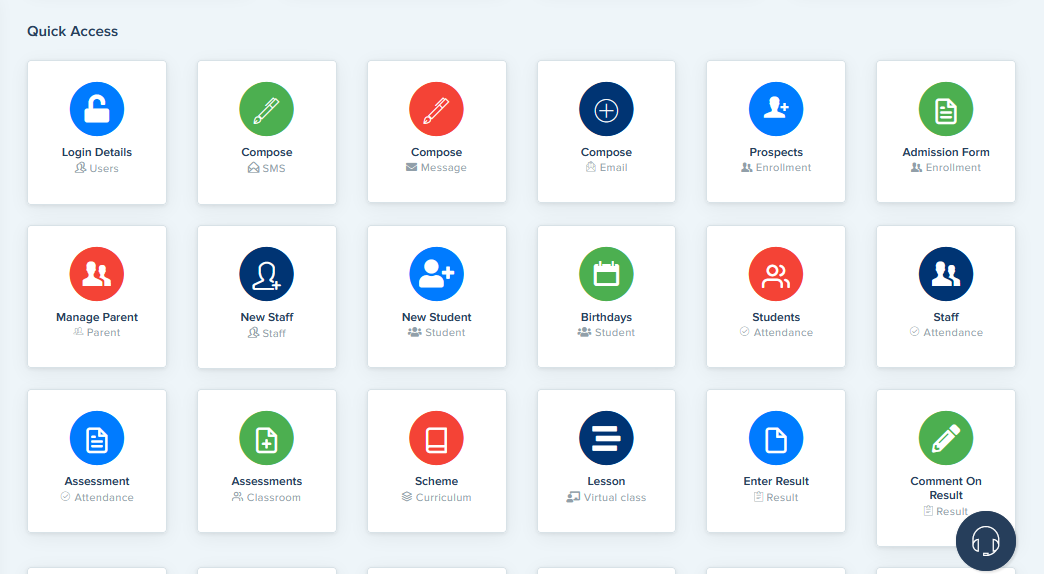Click the New Staff icon
Image resolution: width=1044 pixels, height=574 pixels.
click(x=266, y=274)
